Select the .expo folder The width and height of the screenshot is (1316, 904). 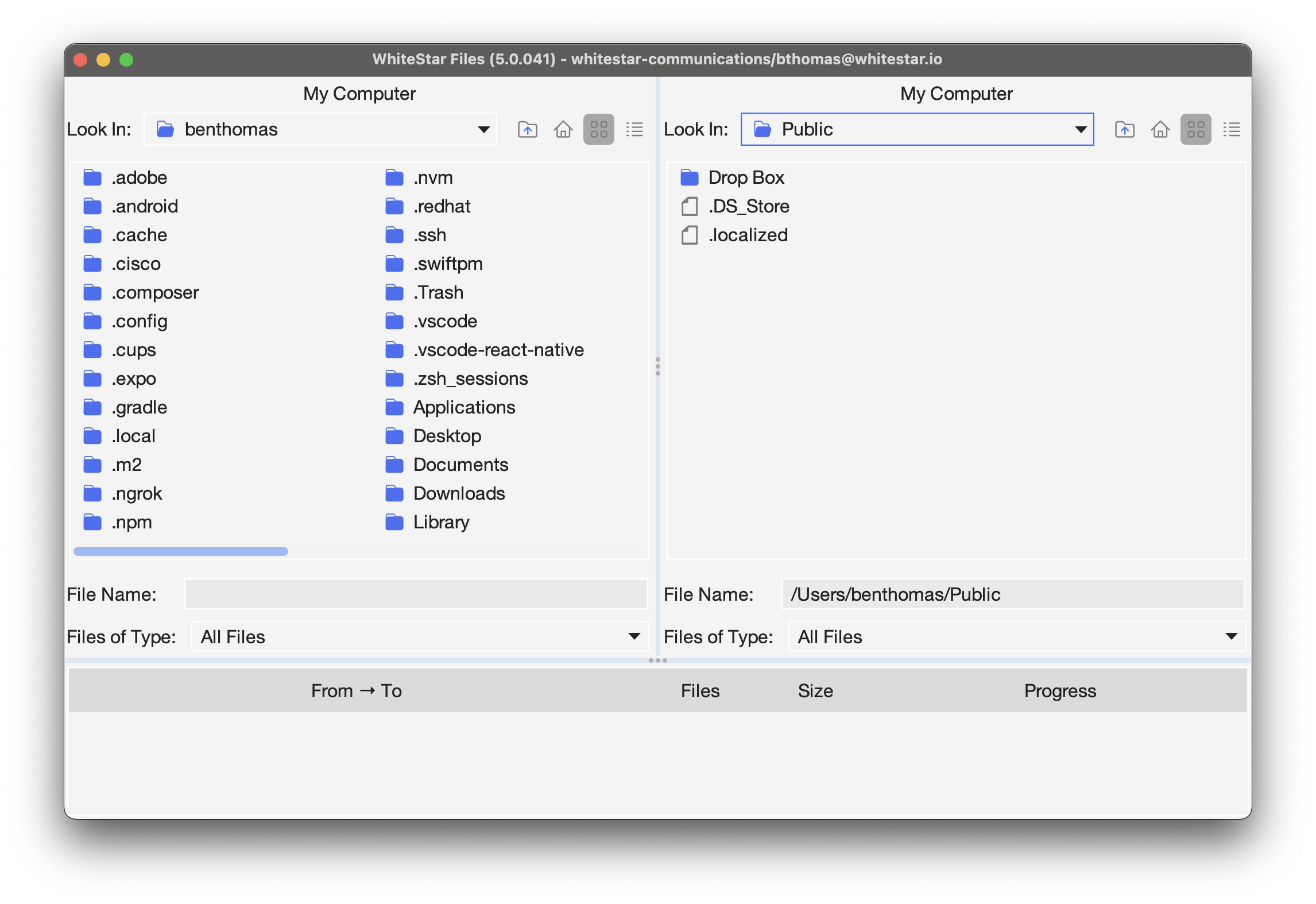click(119, 378)
